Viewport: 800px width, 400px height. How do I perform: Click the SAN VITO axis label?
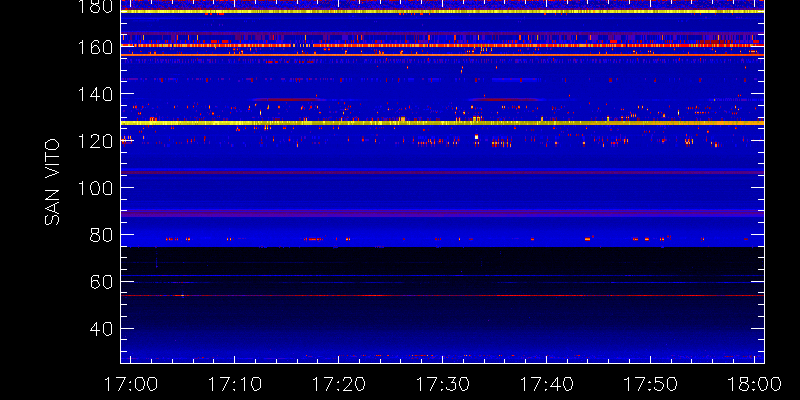(52, 182)
